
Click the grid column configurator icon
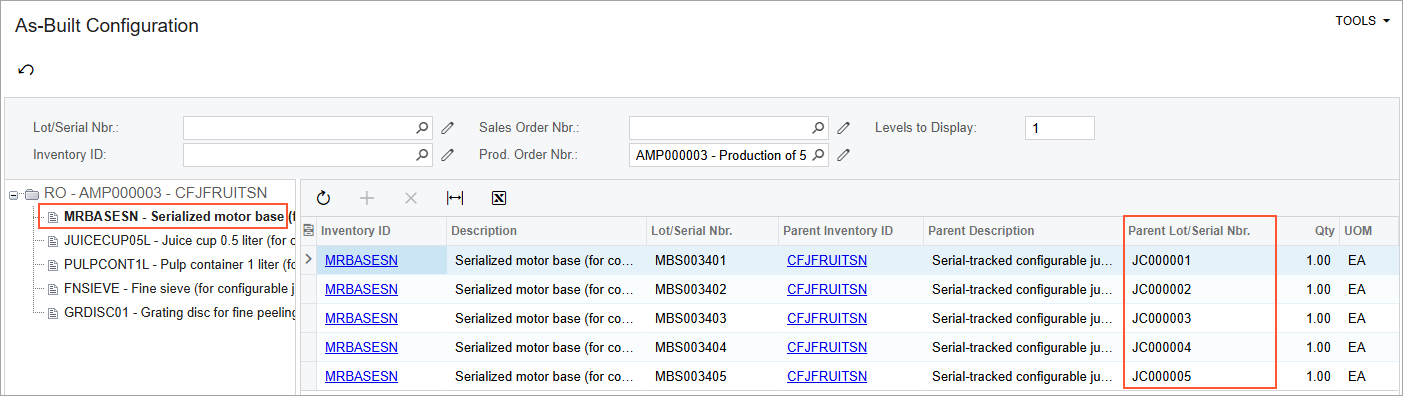coord(308,231)
